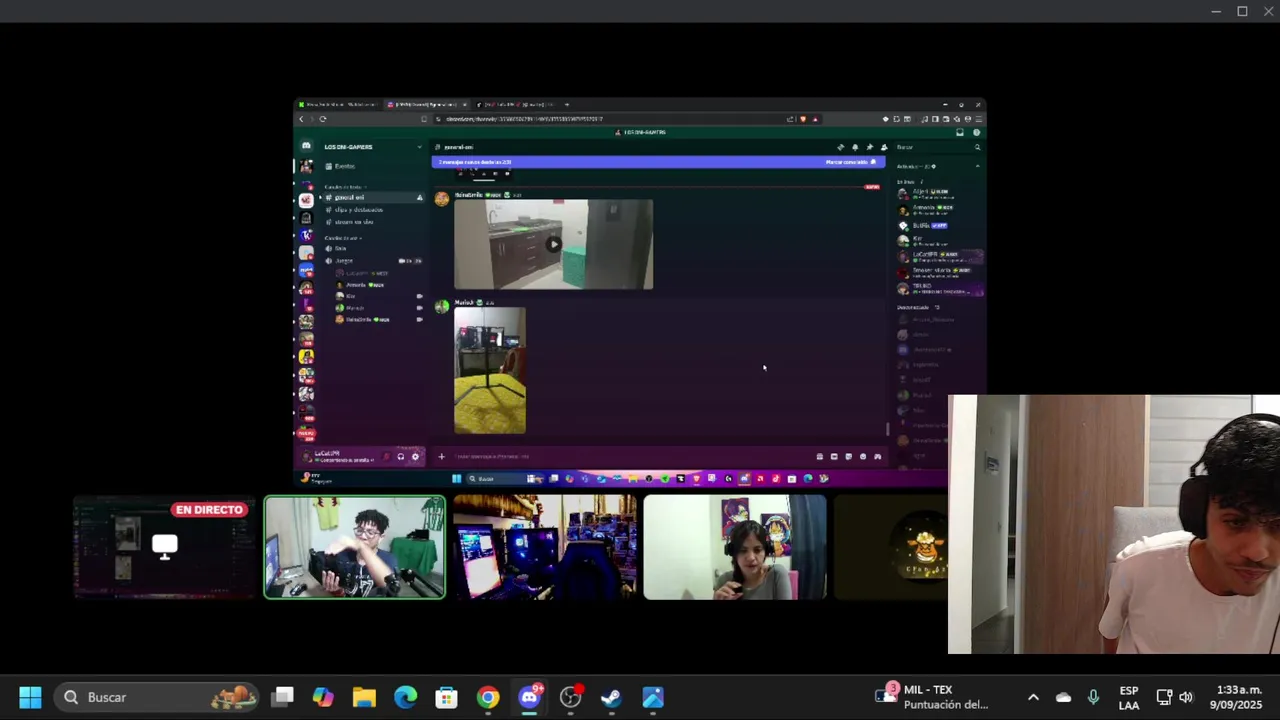Click chat scrollbar in streamed Discord

coord(887,429)
